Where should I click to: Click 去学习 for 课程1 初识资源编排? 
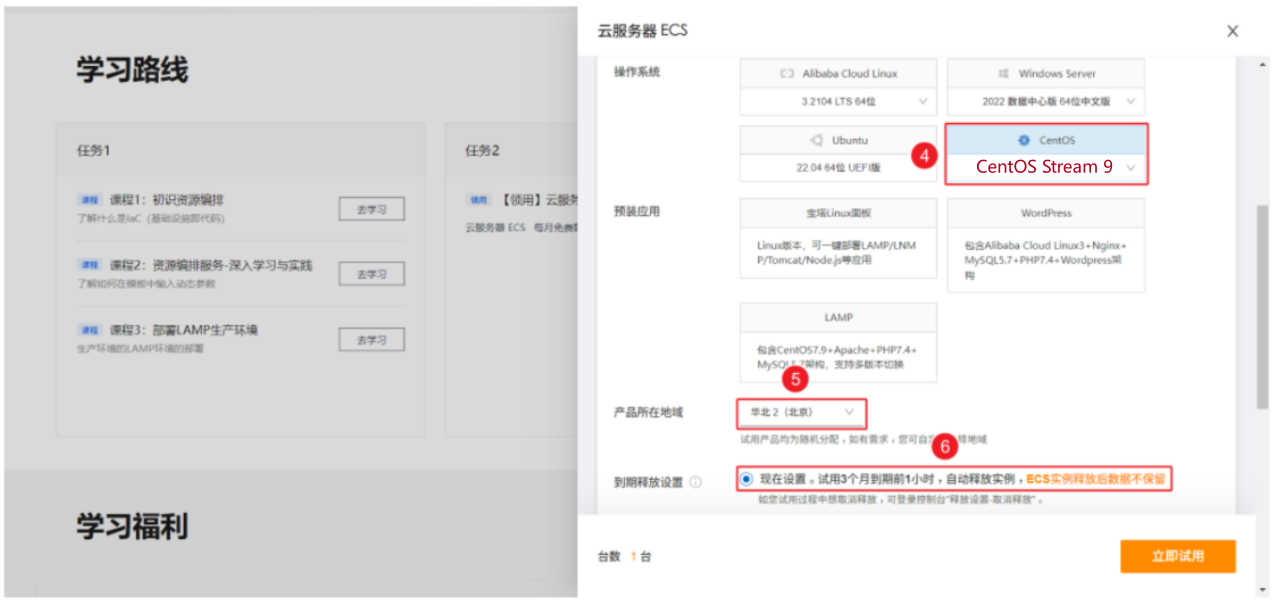(371, 209)
